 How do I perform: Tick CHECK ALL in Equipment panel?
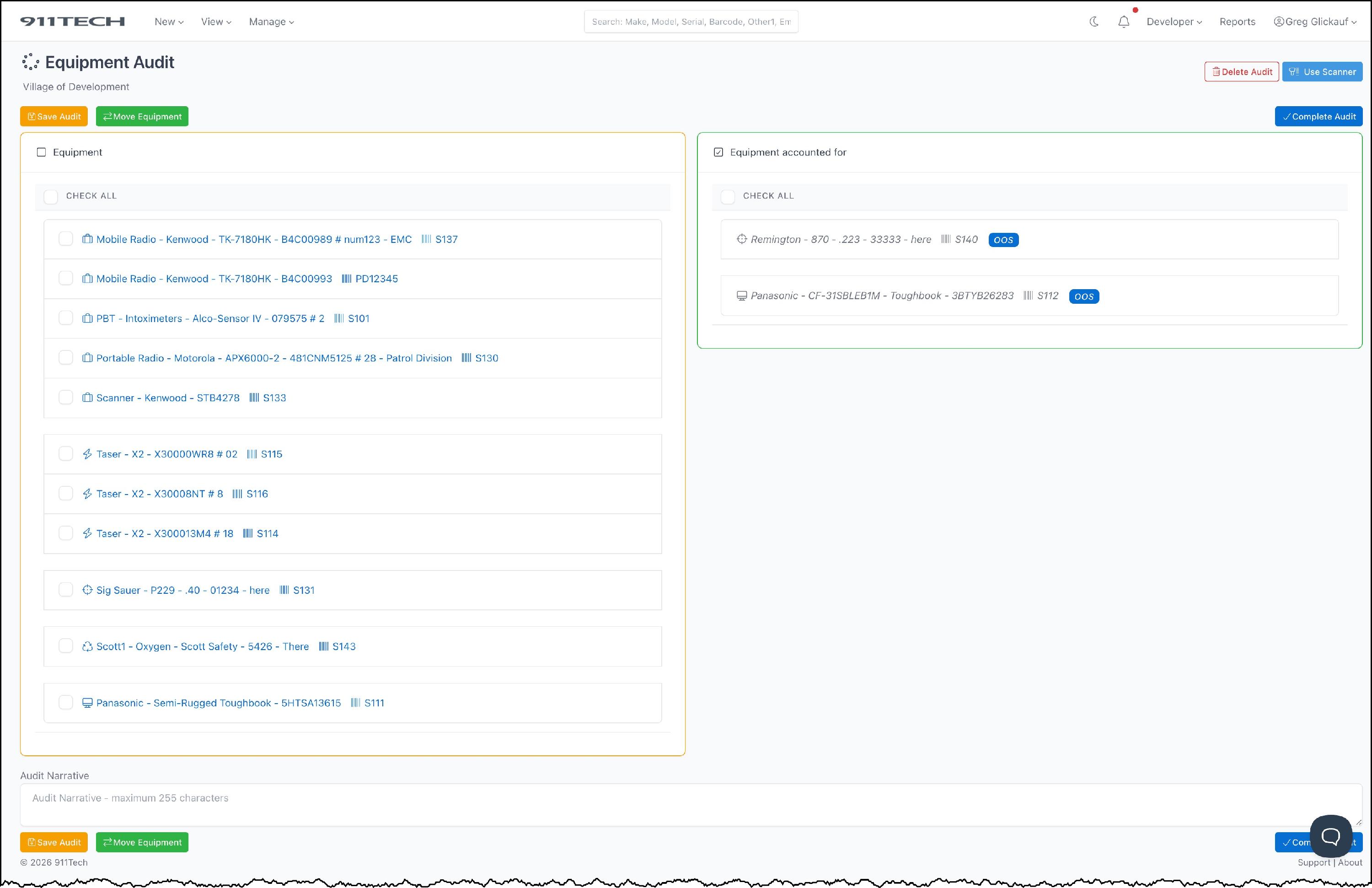pyautogui.click(x=51, y=197)
